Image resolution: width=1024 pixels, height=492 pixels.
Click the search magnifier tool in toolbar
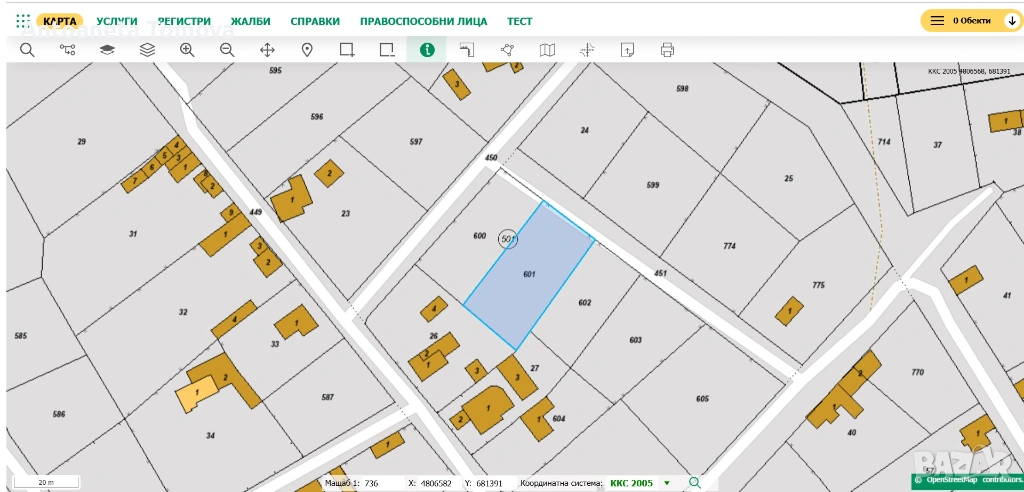tap(27, 50)
